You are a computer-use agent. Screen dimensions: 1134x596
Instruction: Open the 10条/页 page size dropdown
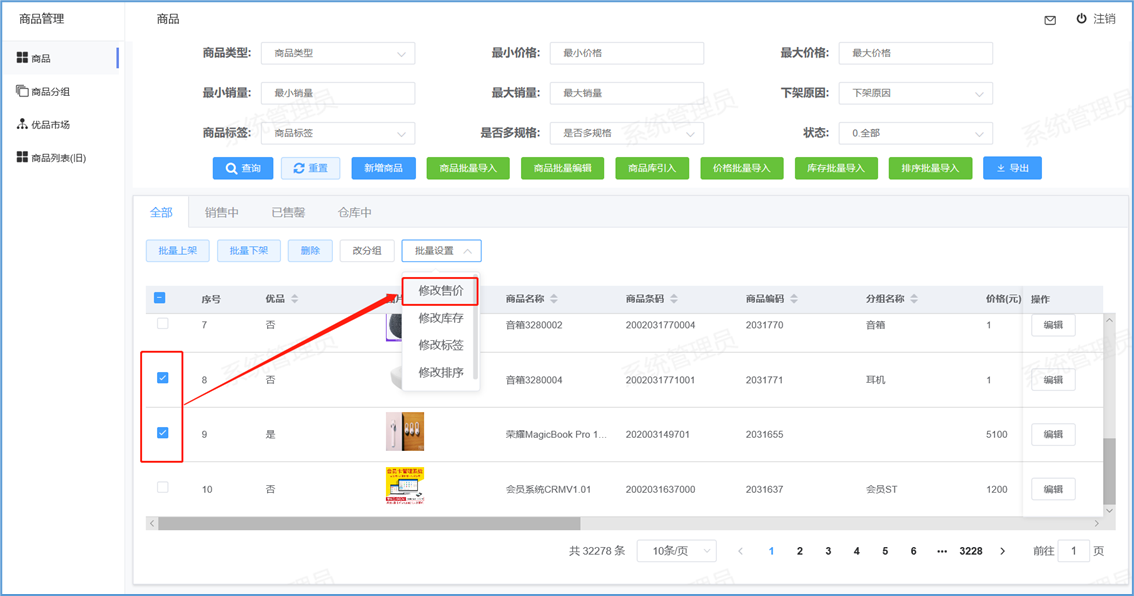pyautogui.click(x=677, y=551)
